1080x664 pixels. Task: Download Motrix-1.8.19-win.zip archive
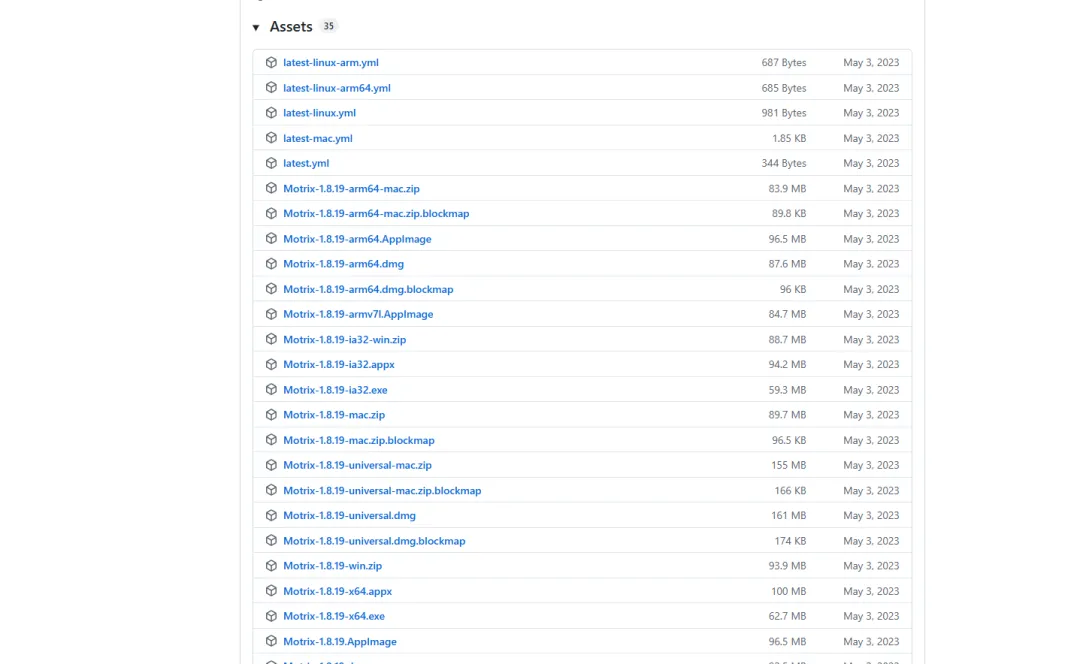[x=332, y=566]
